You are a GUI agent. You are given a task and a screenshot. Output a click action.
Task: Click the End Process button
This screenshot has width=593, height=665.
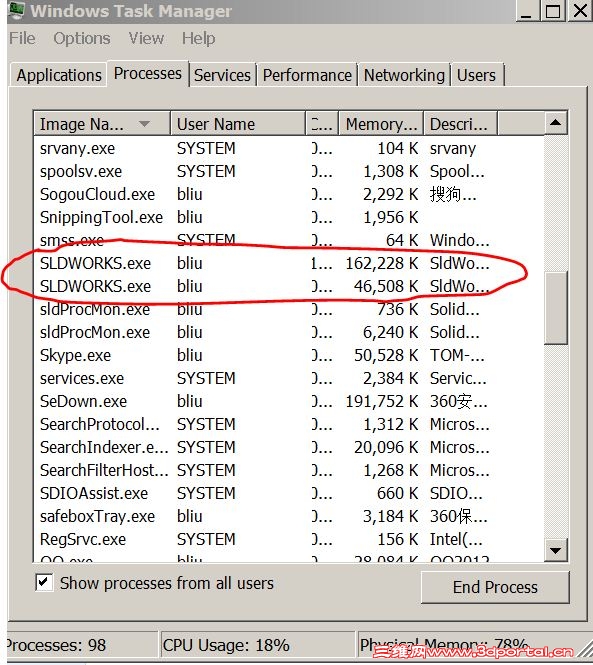tap(495, 587)
